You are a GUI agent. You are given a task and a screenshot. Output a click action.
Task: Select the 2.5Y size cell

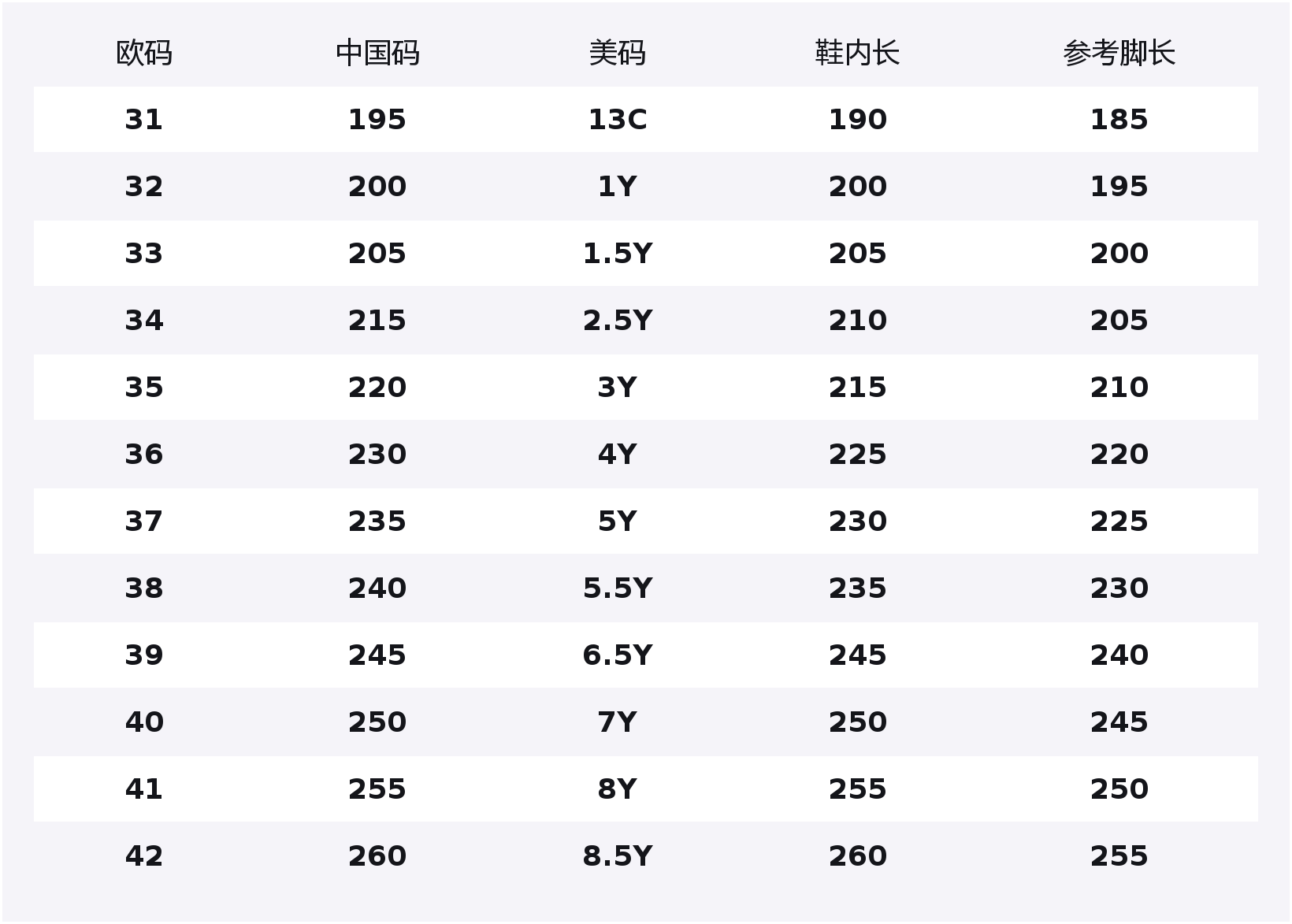(618, 321)
